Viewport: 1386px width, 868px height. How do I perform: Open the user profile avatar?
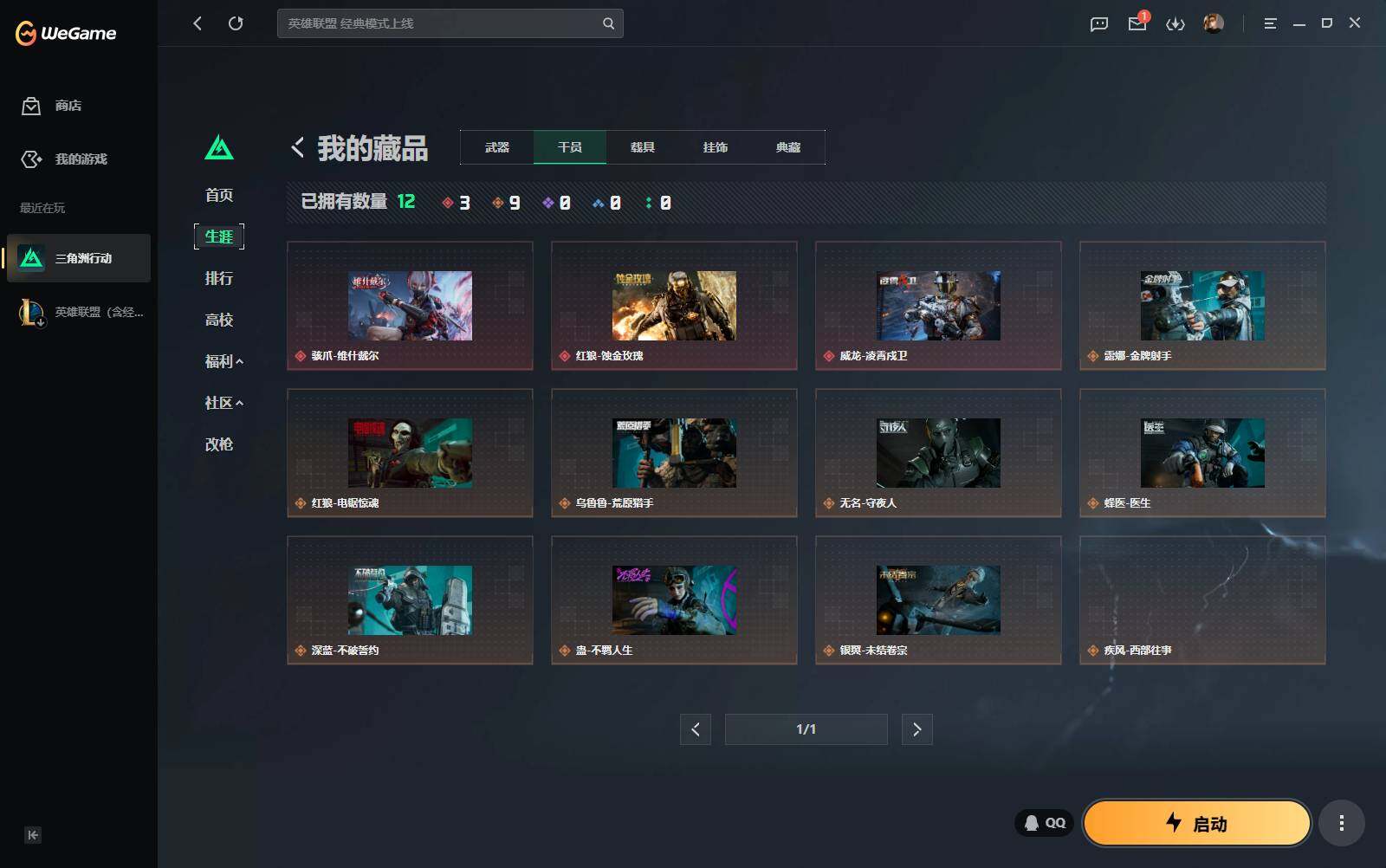tap(1214, 23)
